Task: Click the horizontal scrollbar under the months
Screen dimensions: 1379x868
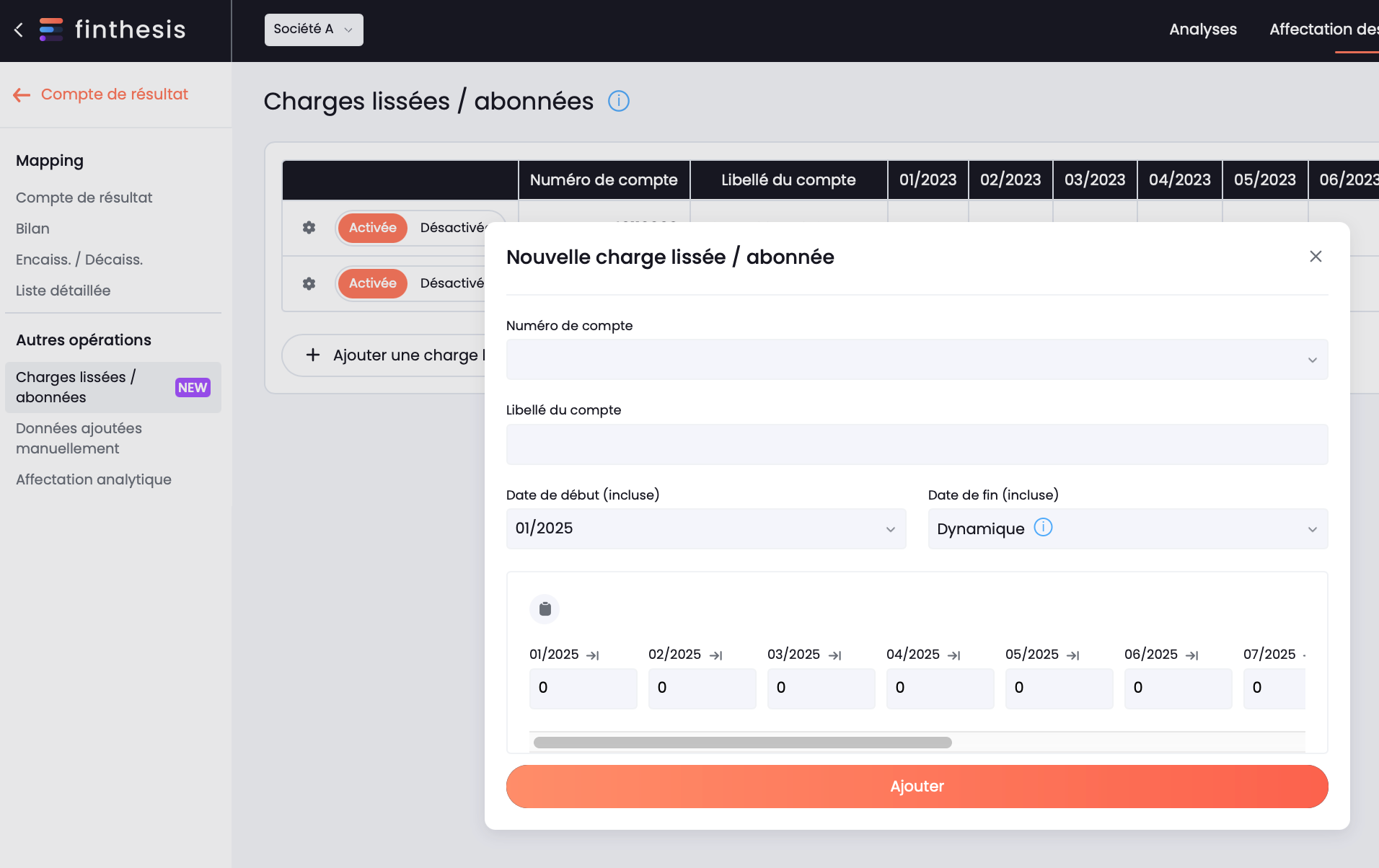Action: click(x=742, y=743)
